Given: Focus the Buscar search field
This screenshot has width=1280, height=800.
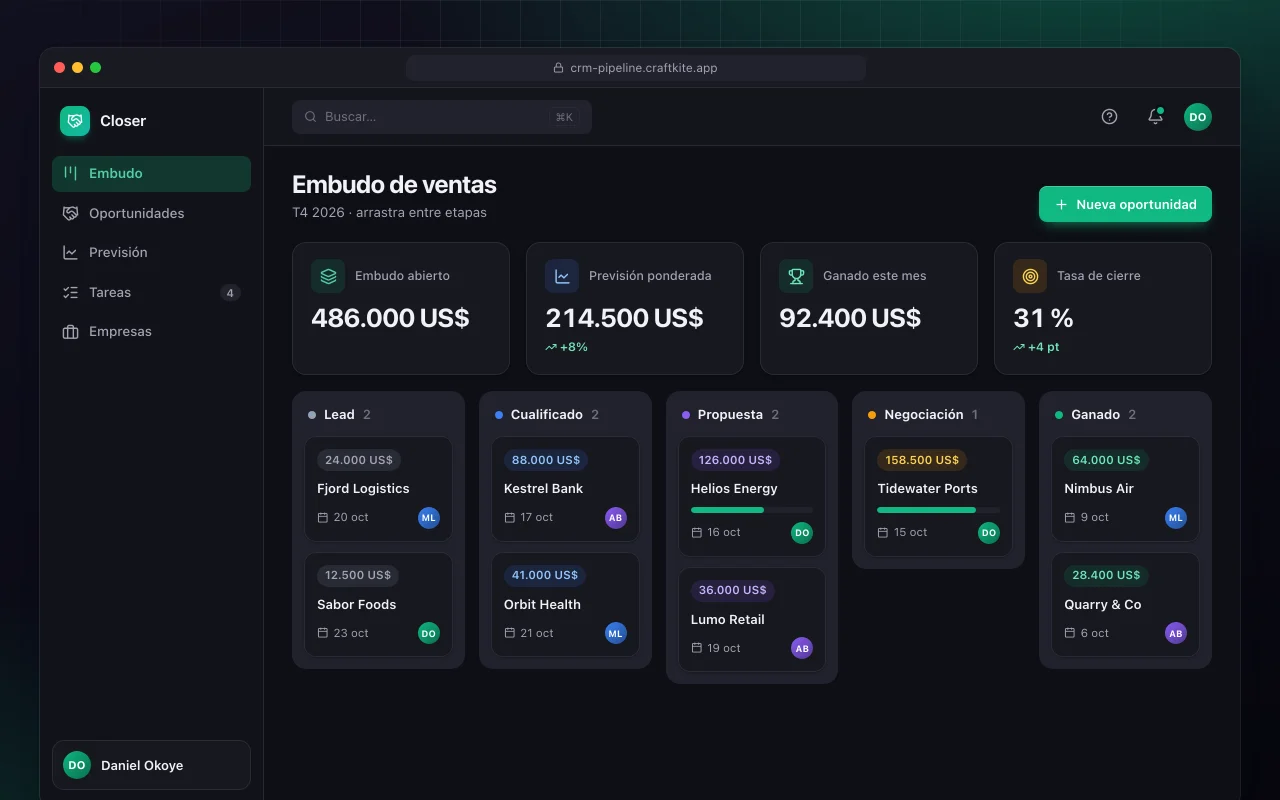Looking at the screenshot, I should 442,117.
